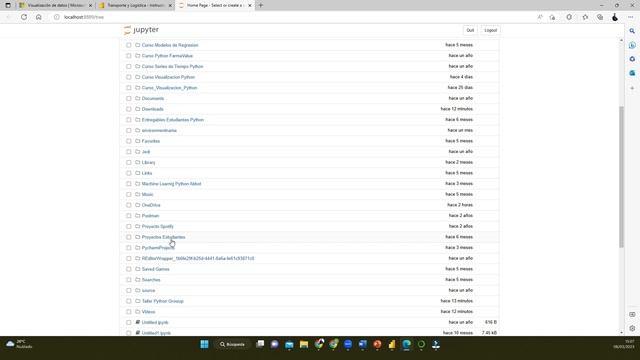Open the PowerPoint icon on the taskbar
This screenshot has height=360, width=640.
[377, 344]
